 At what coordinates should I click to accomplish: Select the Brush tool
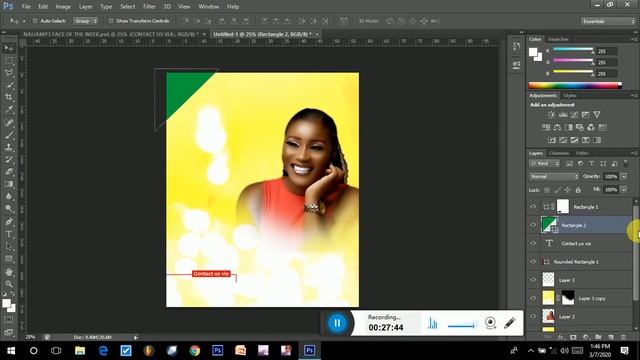9,135
